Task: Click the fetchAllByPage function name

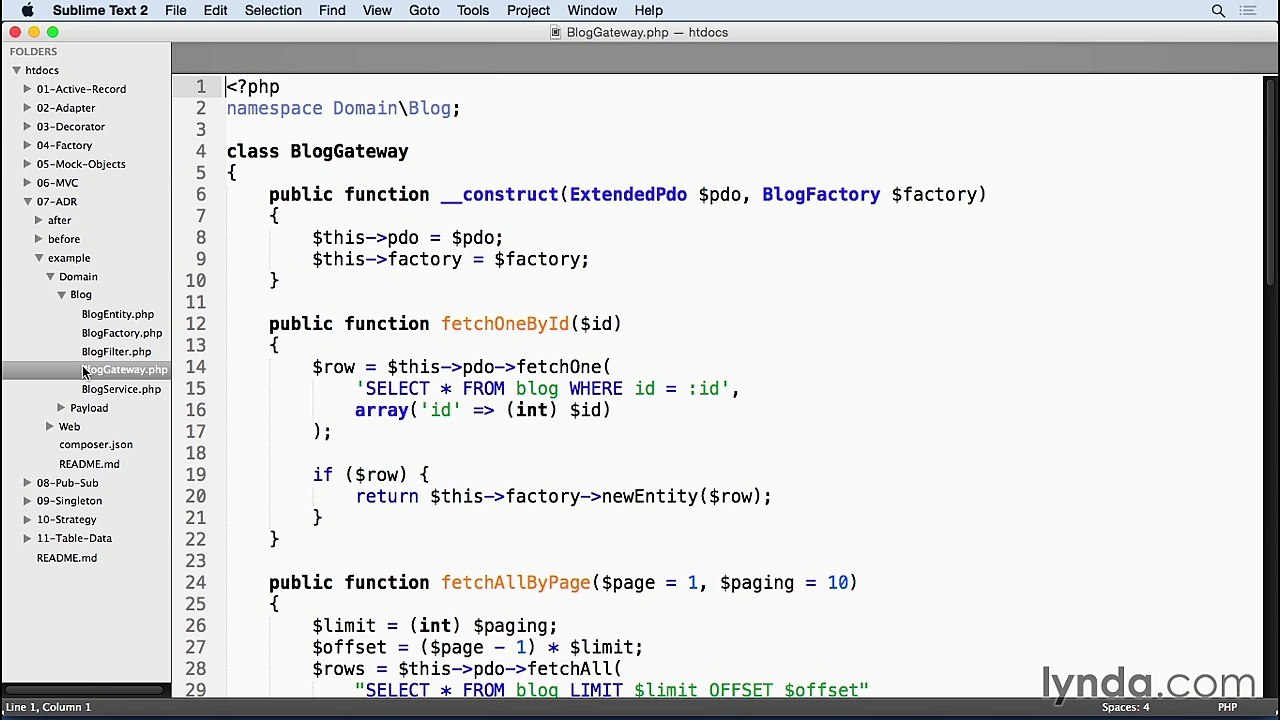Action: (516, 583)
